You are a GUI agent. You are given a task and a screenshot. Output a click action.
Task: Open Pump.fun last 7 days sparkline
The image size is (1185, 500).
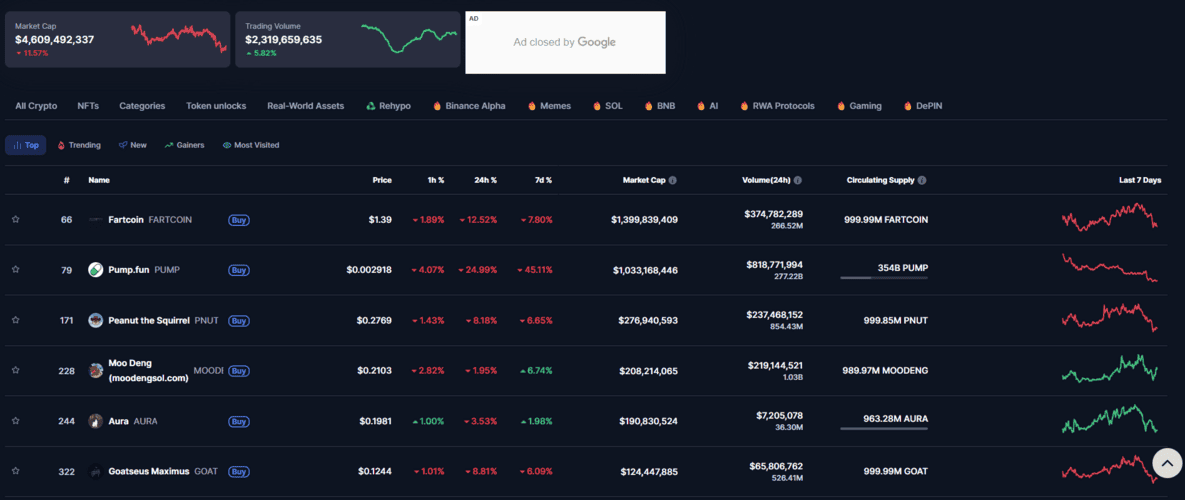pyautogui.click(x=1109, y=269)
